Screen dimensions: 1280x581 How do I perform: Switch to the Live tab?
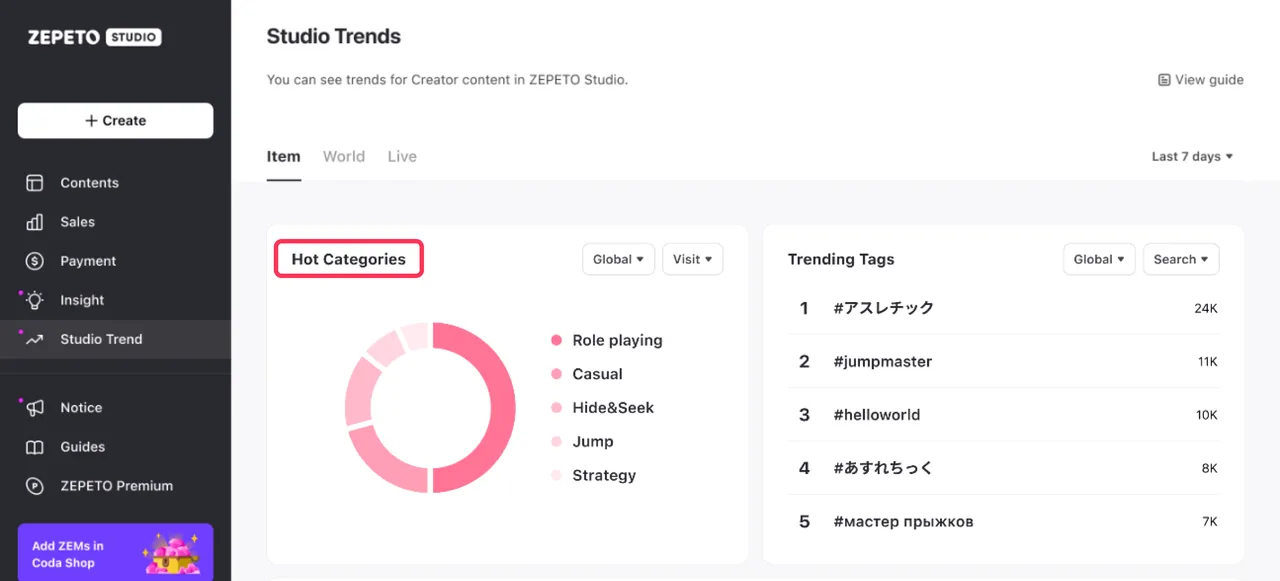[402, 156]
